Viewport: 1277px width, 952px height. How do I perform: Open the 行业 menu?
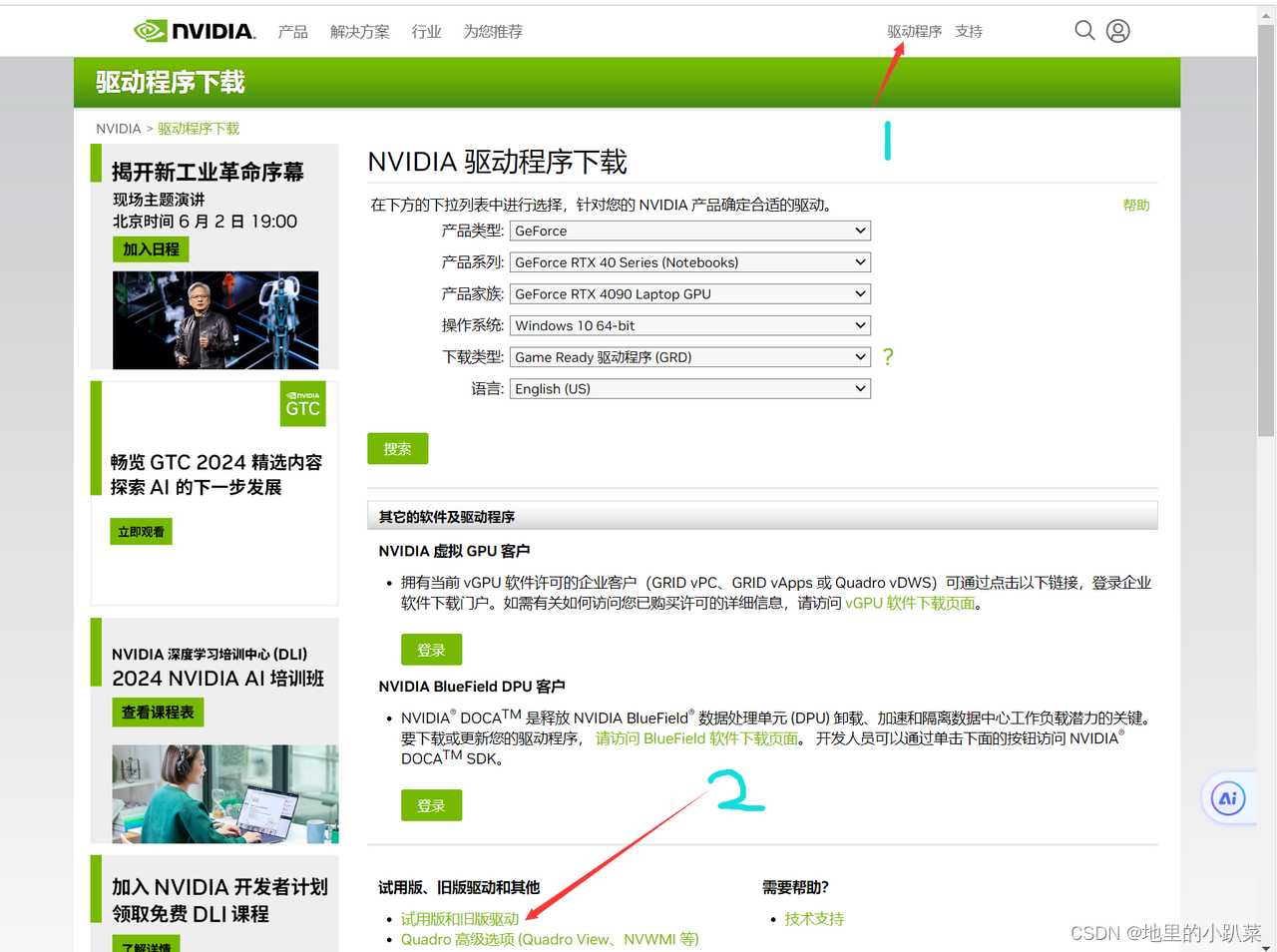426,32
